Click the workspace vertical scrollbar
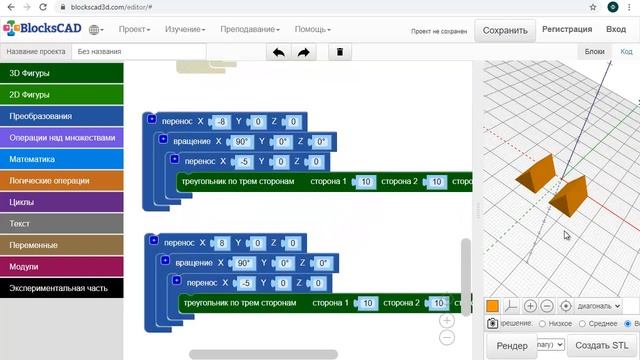 tap(465, 278)
